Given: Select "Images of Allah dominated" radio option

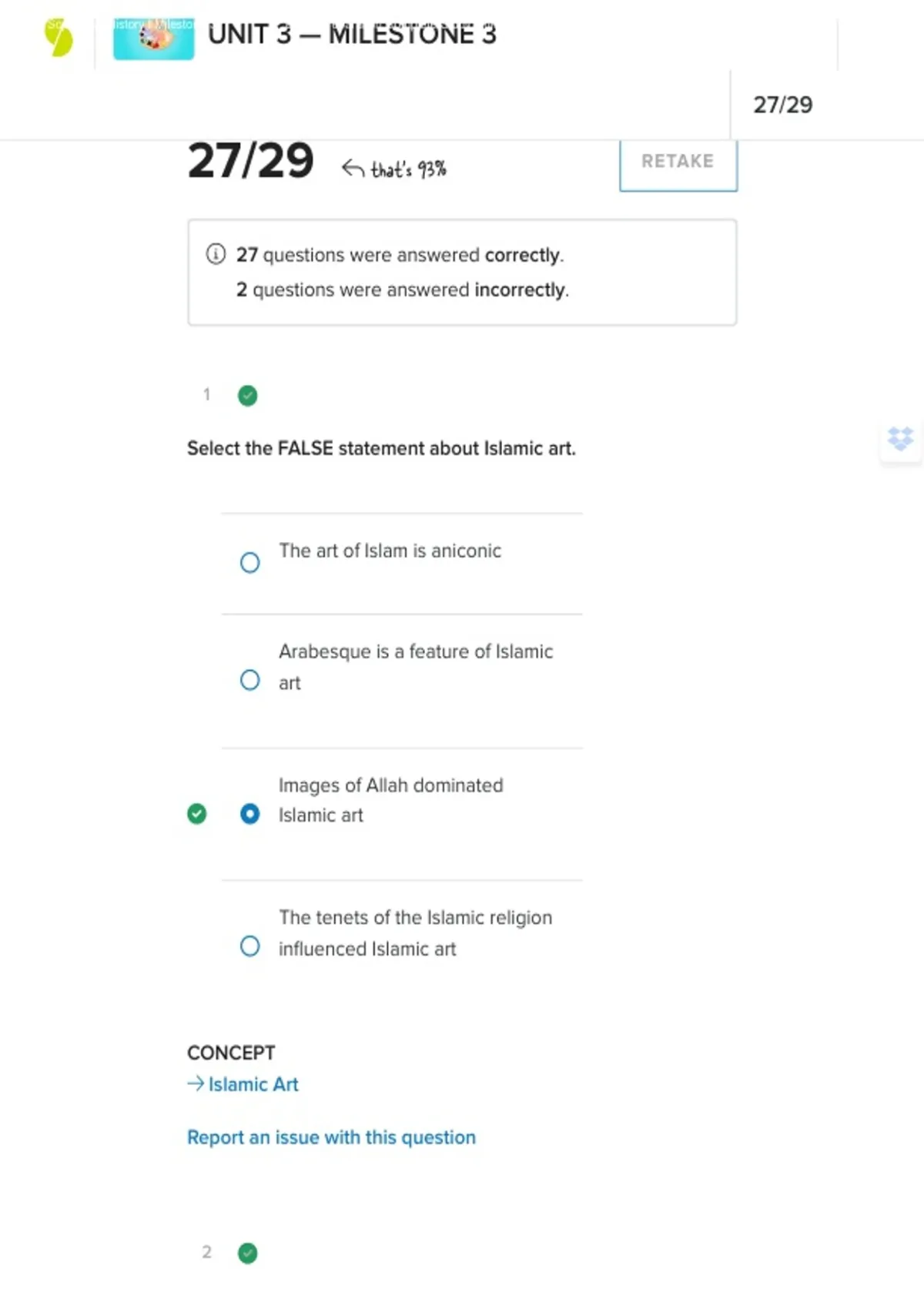Looking at the screenshot, I should (250, 814).
